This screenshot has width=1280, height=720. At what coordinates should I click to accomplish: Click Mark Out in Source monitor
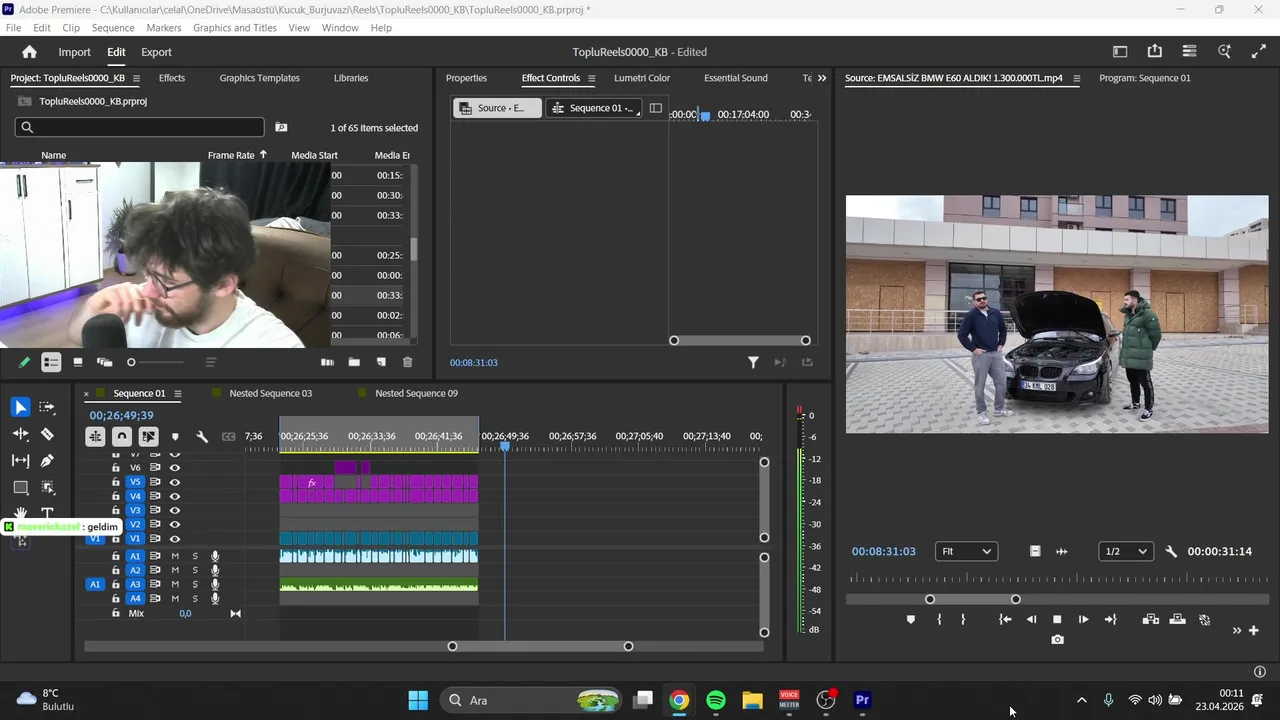(963, 620)
